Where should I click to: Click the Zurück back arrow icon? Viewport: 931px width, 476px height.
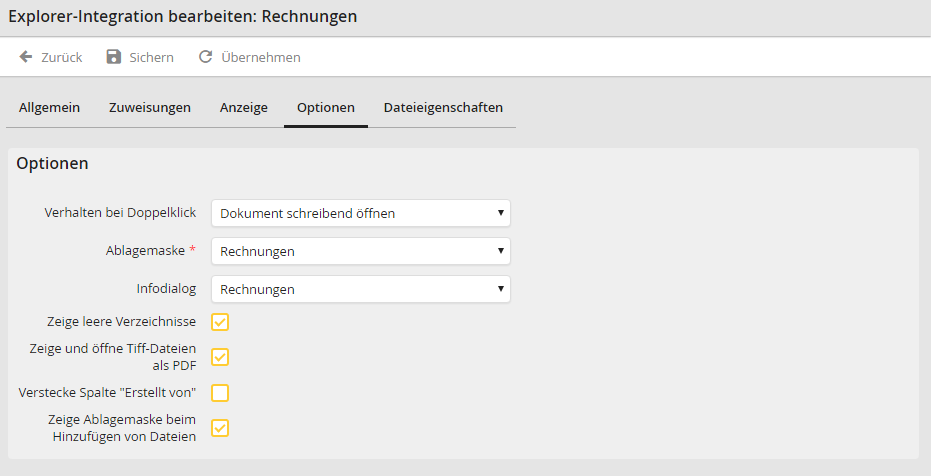pyautogui.click(x=26, y=57)
